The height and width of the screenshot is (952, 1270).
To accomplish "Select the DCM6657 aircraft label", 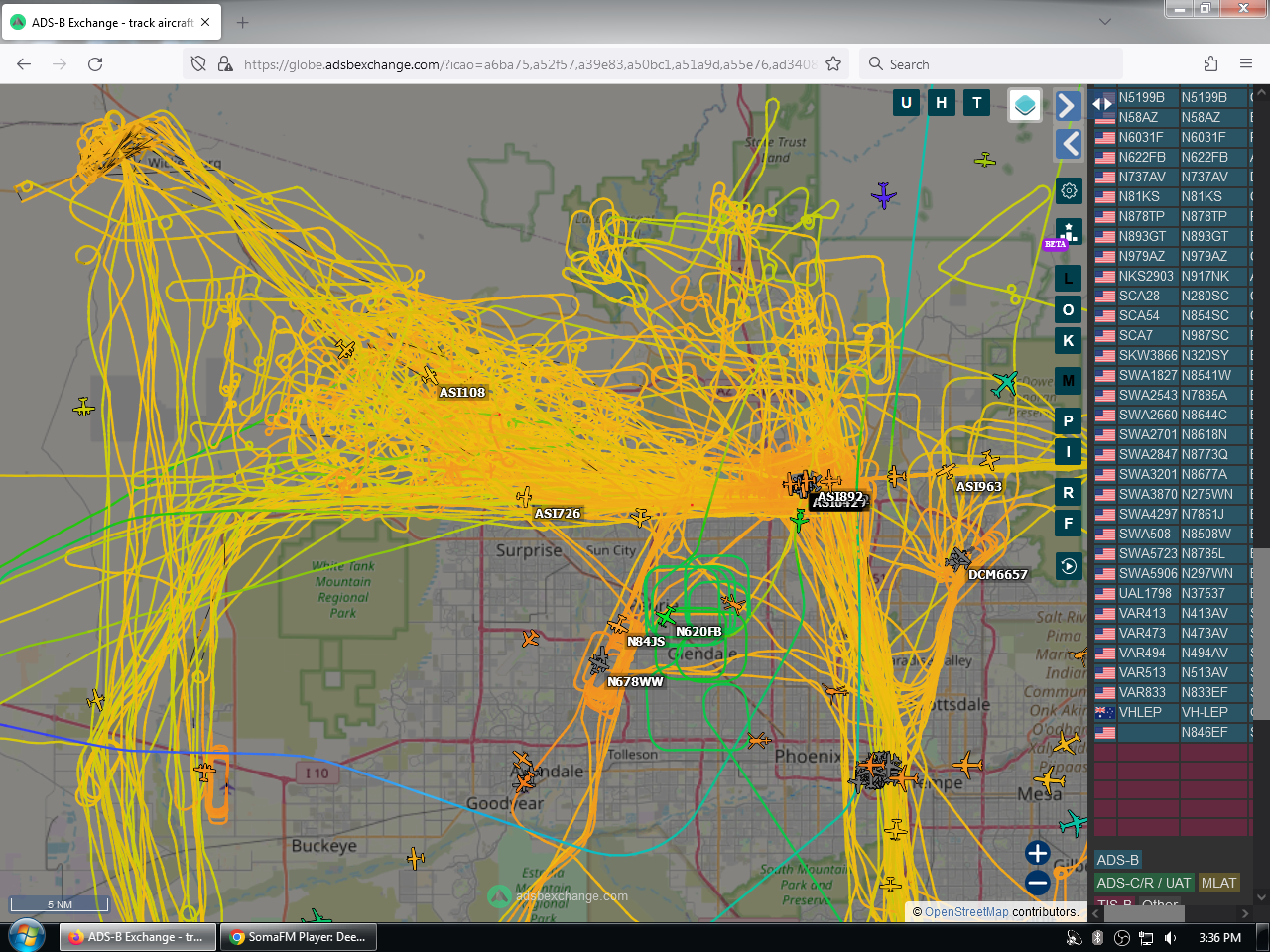I will (998, 575).
